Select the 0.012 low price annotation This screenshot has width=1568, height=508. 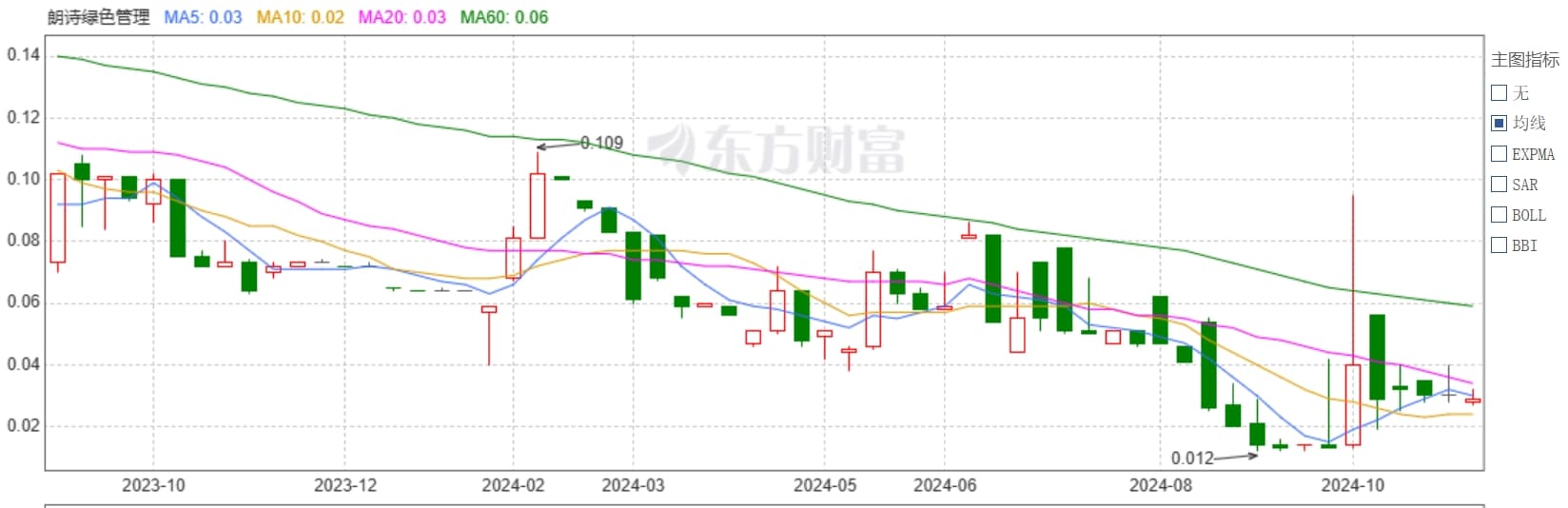(1192, 458)
